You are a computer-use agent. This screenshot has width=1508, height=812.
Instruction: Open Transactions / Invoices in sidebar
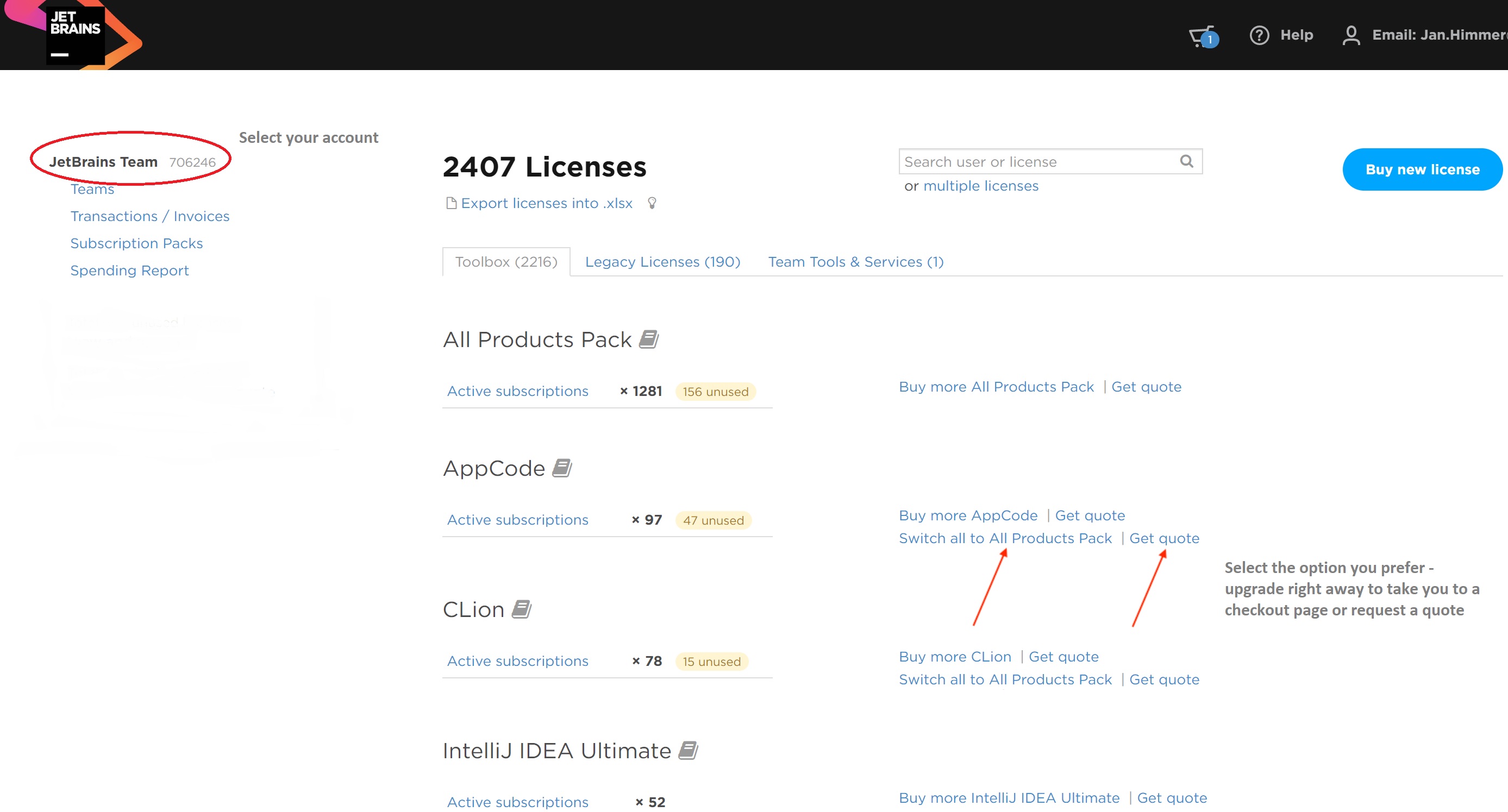tap(150, 217)
